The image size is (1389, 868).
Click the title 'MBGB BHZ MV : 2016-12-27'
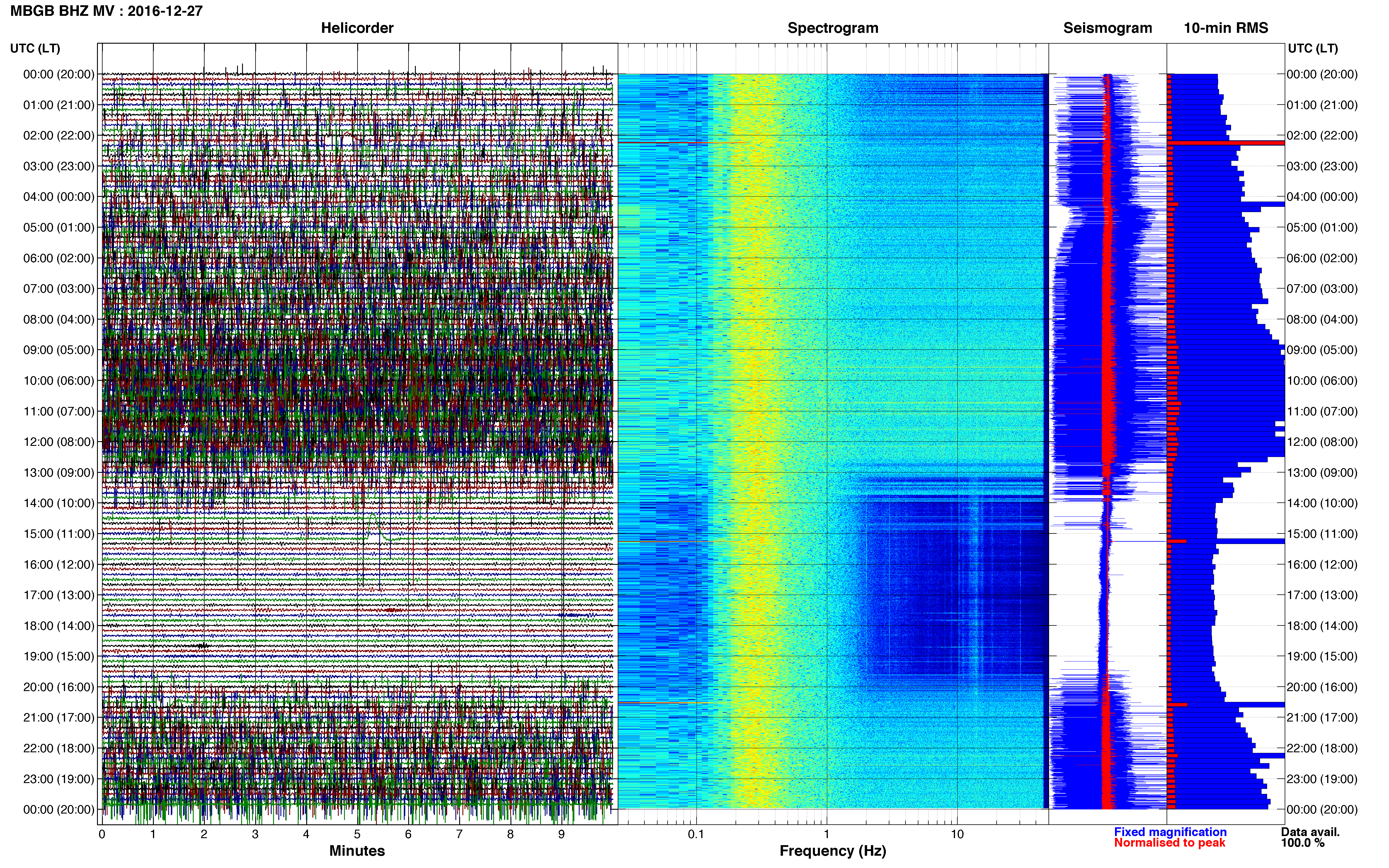click(107, 11)
